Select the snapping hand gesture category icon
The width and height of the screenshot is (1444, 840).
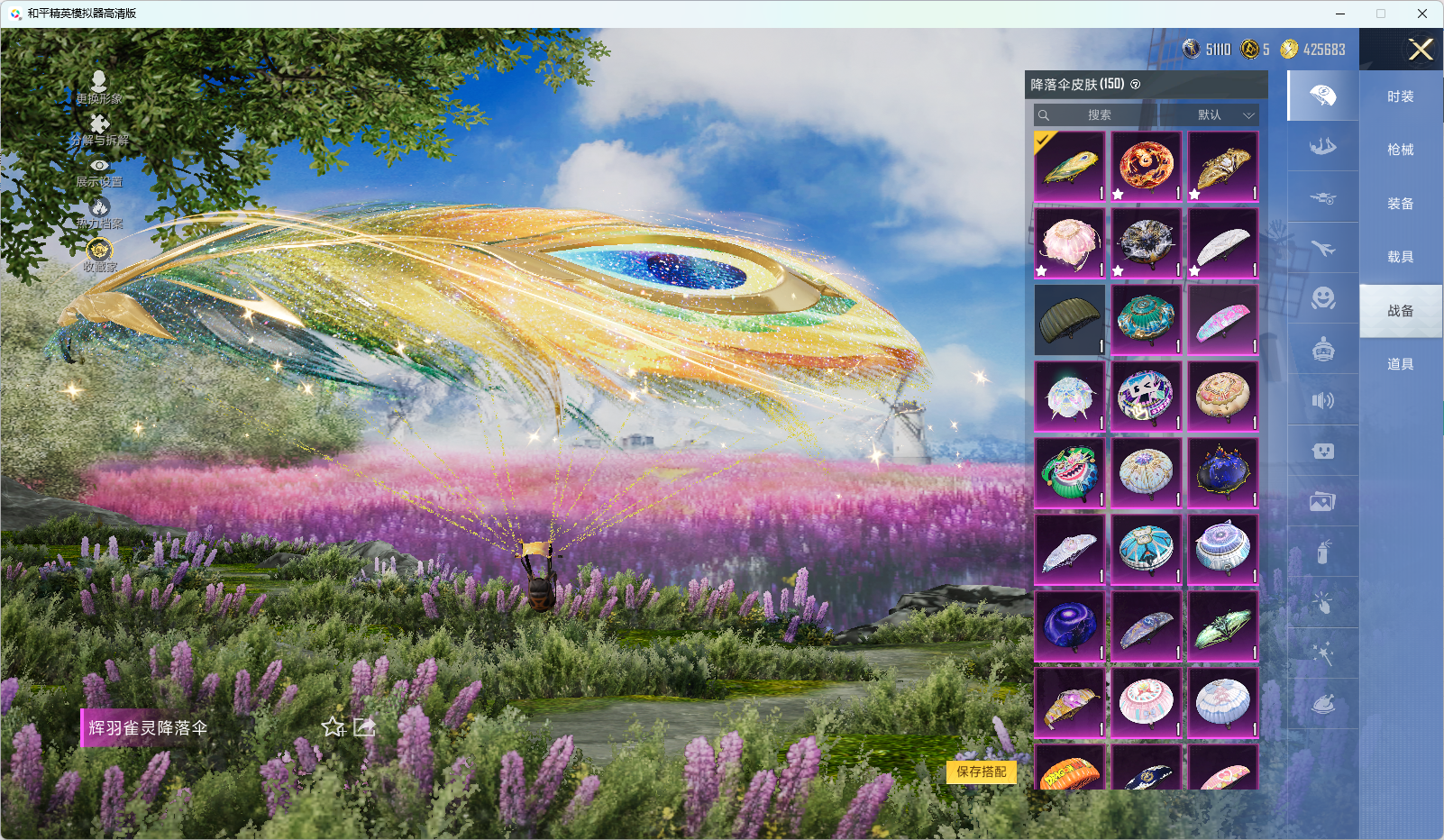tap(1322, 602)
